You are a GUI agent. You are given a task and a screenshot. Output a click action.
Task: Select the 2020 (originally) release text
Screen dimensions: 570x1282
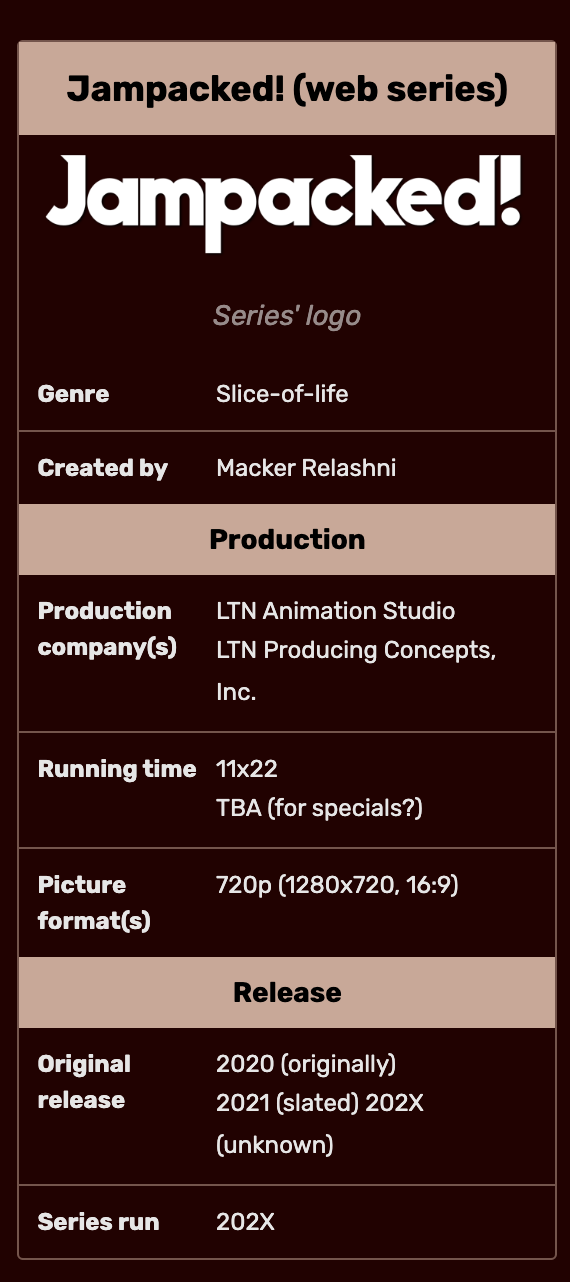(306, 1064)
